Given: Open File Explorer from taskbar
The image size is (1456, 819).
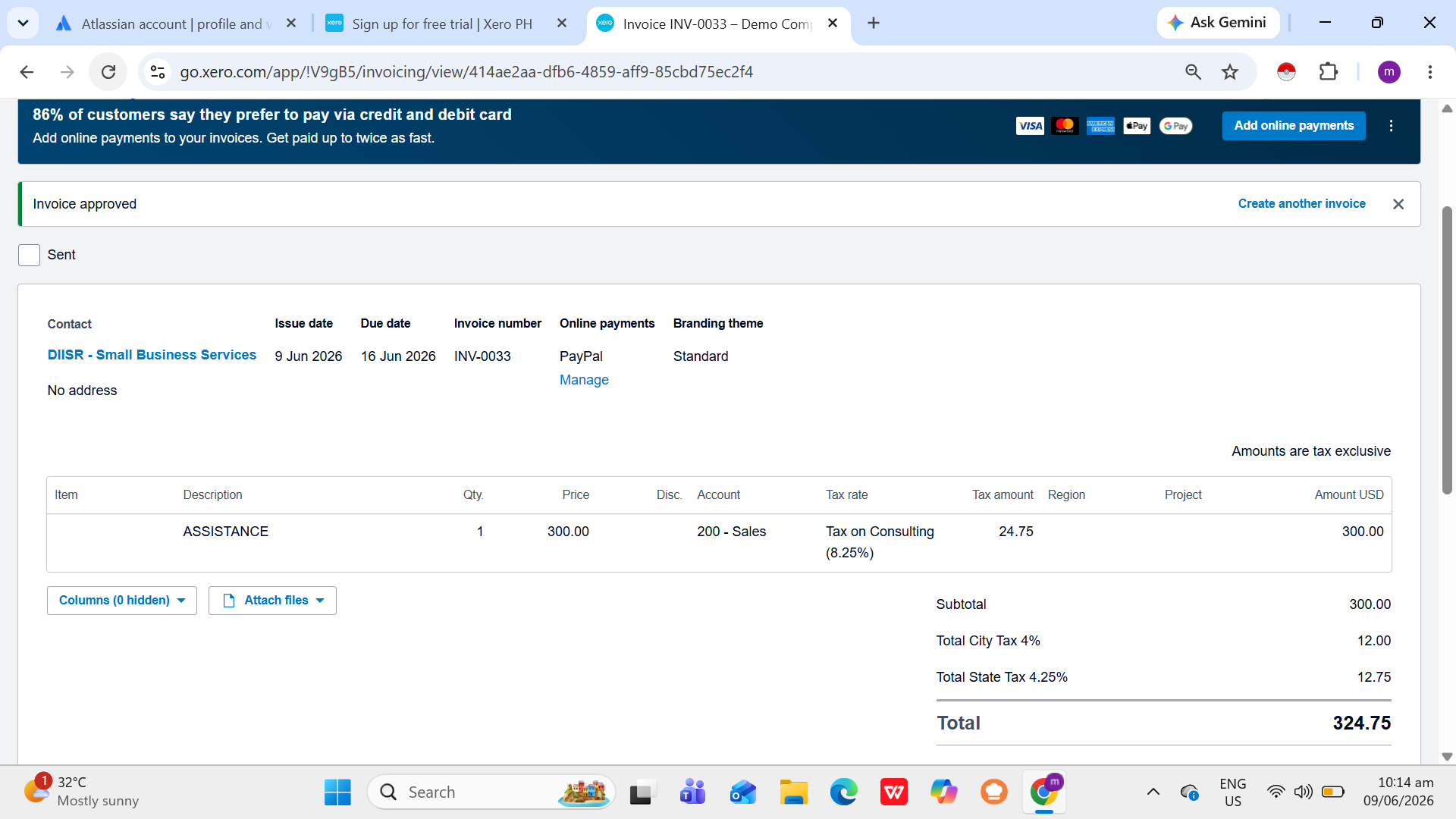Looking at the screenshot, I should point(793,792).
